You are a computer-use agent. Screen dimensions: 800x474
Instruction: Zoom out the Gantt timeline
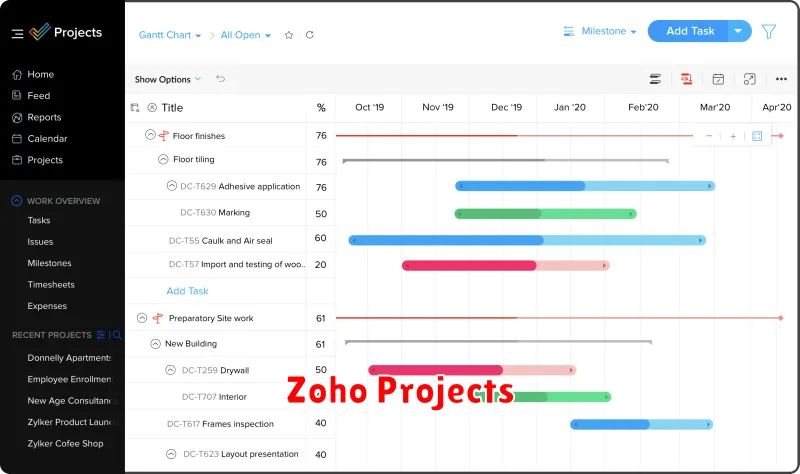[709, 136]
